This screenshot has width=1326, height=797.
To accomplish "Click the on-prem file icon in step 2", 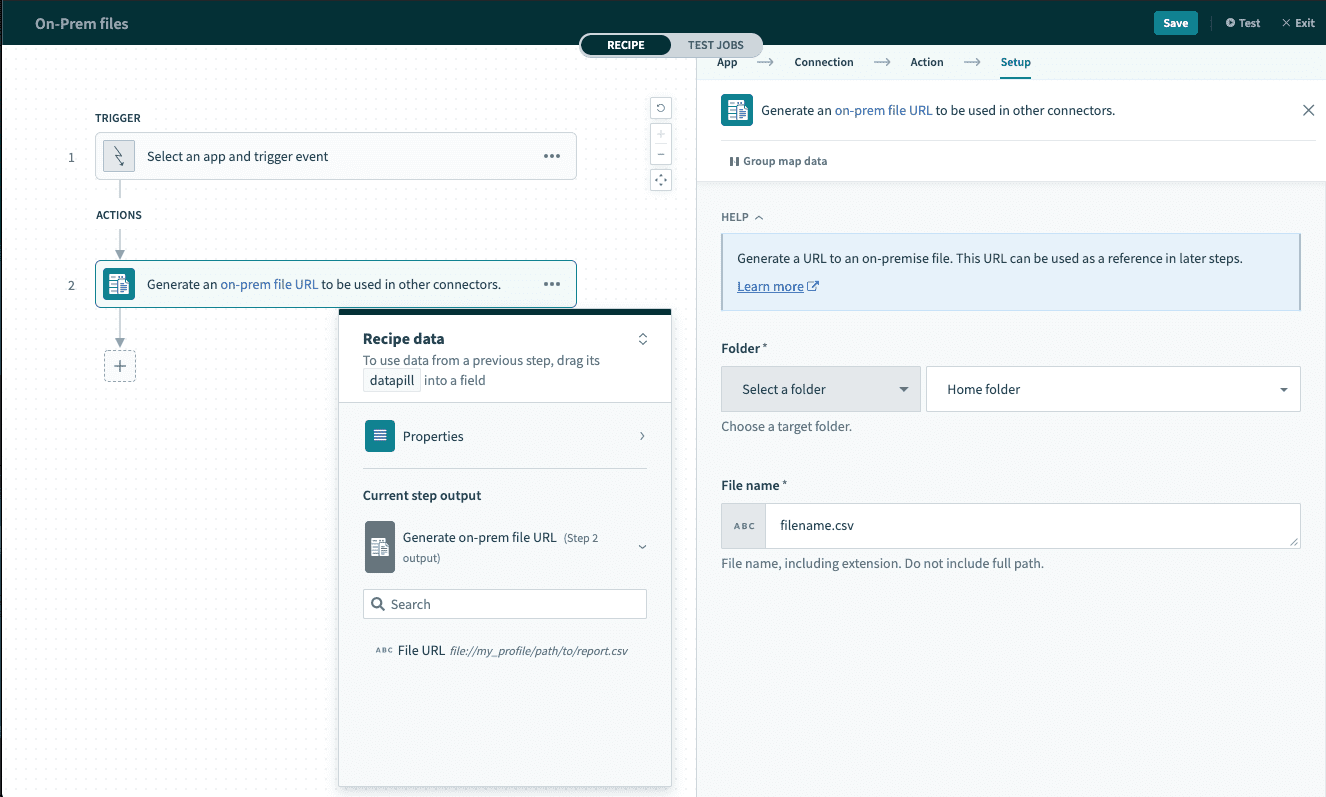I will point(119,284).
